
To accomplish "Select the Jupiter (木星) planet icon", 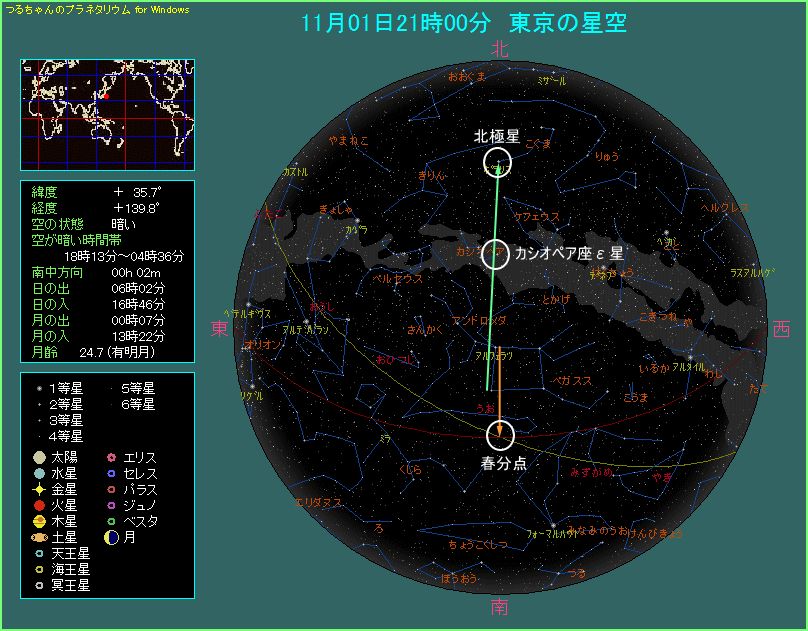I will click(x=38, y=520).
